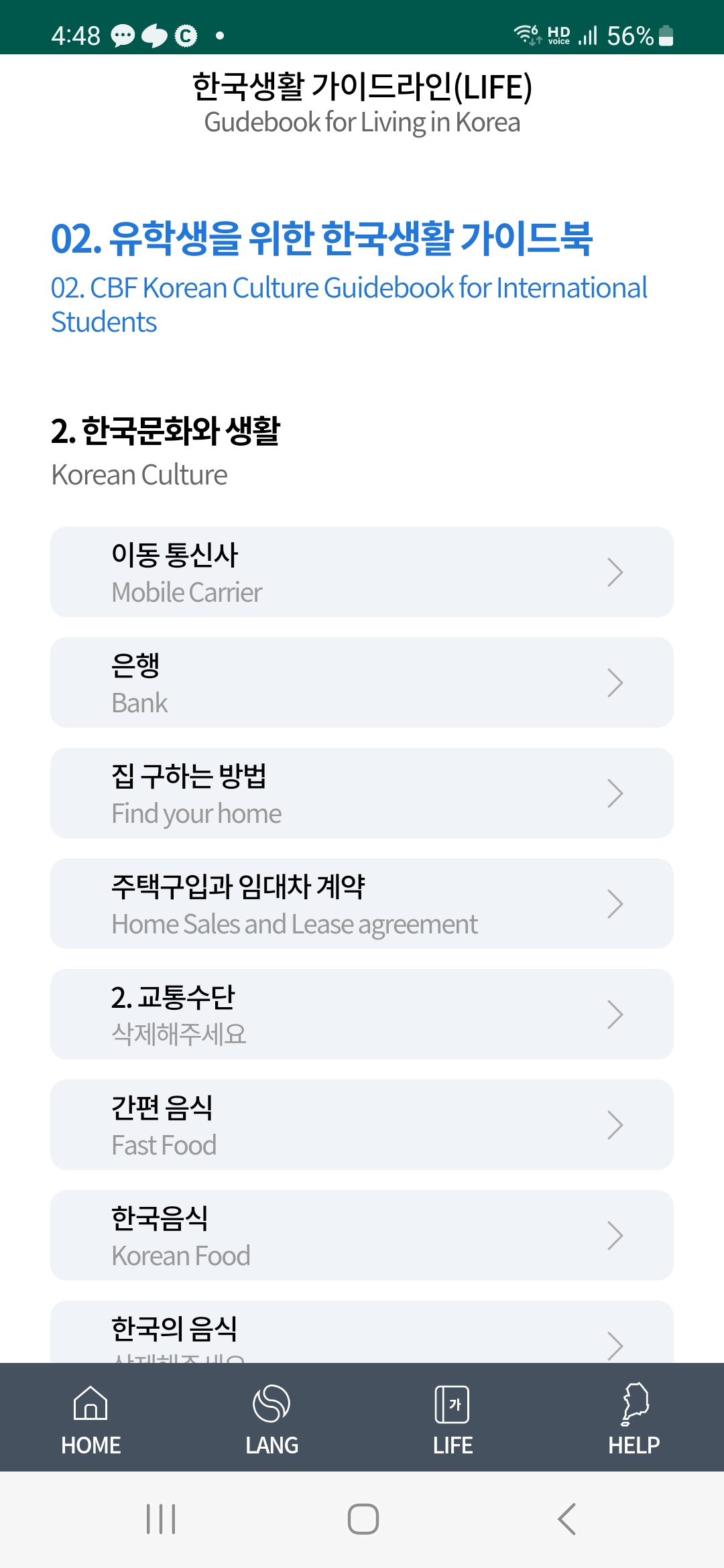Viewport: 724px width, 1568px height.
Task: Open Home Sales and Lease agreement
Action: [x=362, y=904]
